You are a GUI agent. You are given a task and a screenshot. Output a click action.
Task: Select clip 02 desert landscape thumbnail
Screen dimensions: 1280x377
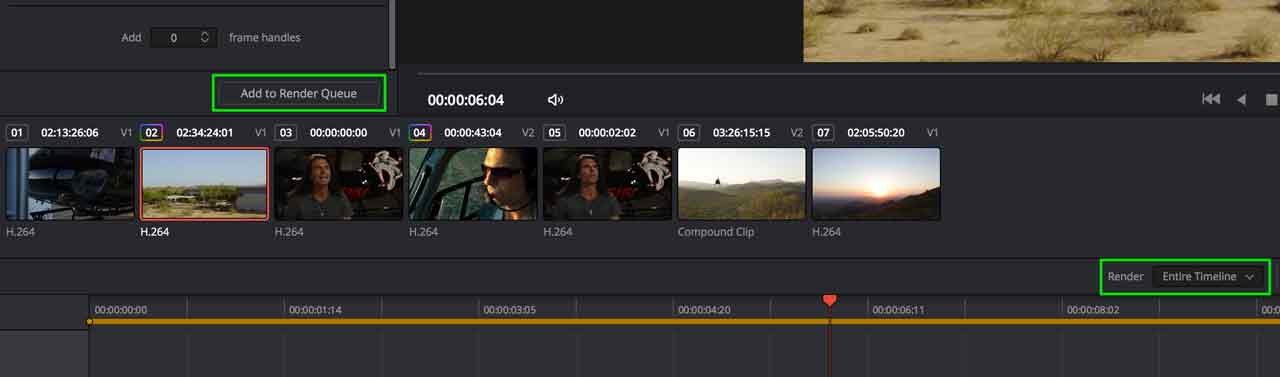205,184
